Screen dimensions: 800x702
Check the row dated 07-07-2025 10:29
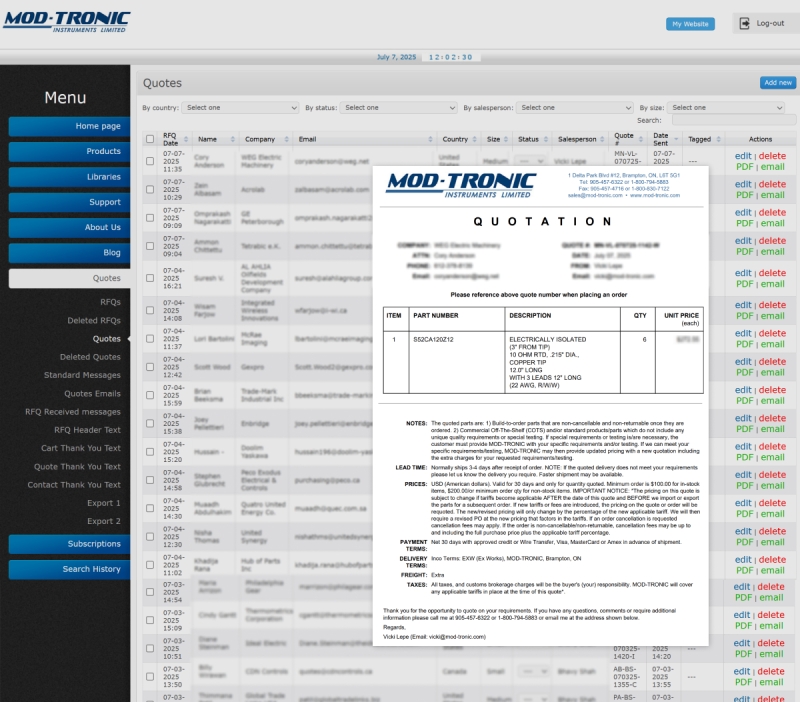[x=150, y=189]
